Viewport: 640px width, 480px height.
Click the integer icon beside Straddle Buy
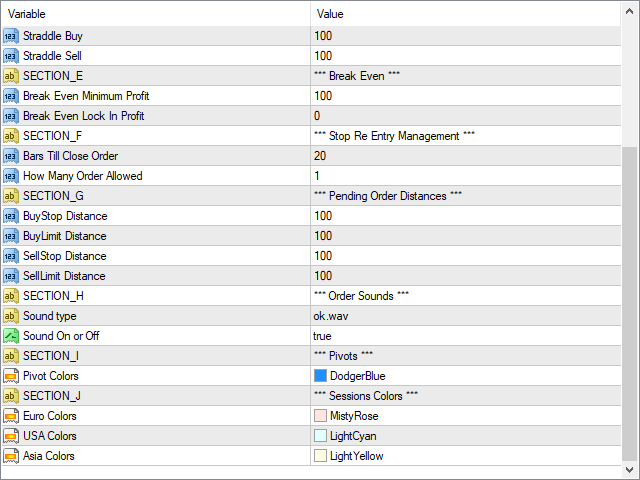[11, 36]
